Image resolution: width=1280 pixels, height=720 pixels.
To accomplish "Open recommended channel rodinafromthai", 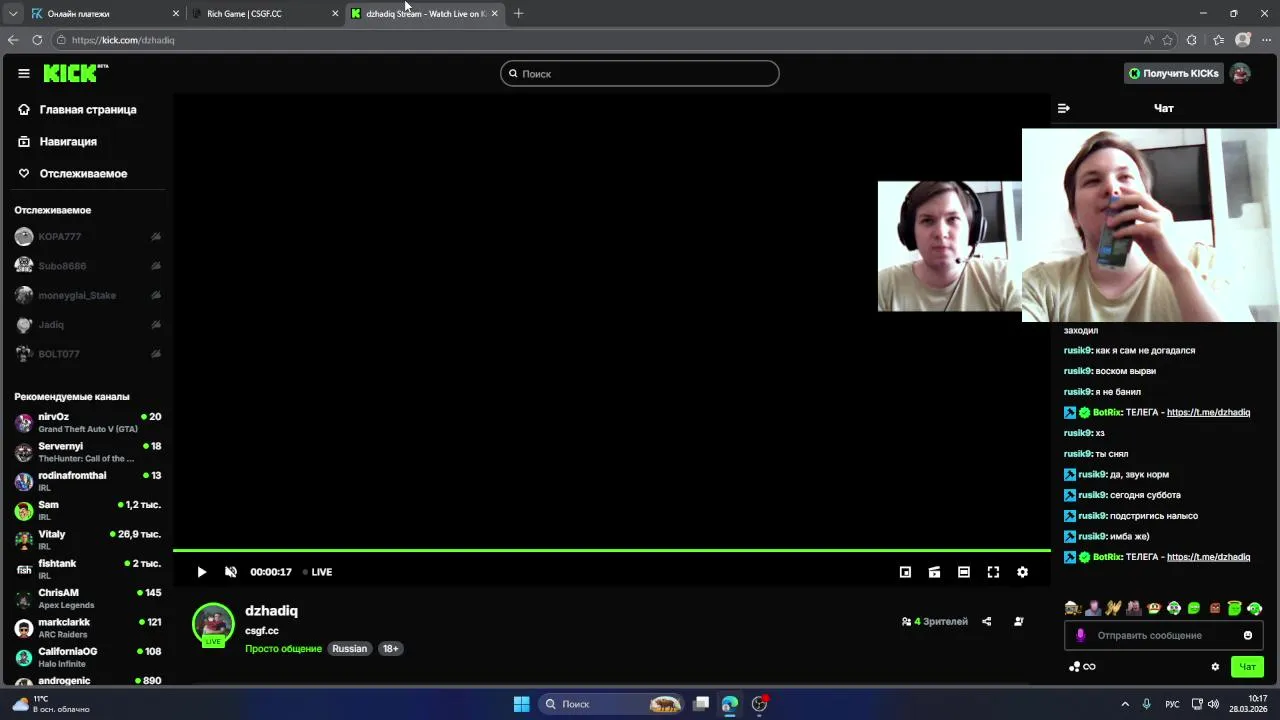I will (x=88, y=481).
